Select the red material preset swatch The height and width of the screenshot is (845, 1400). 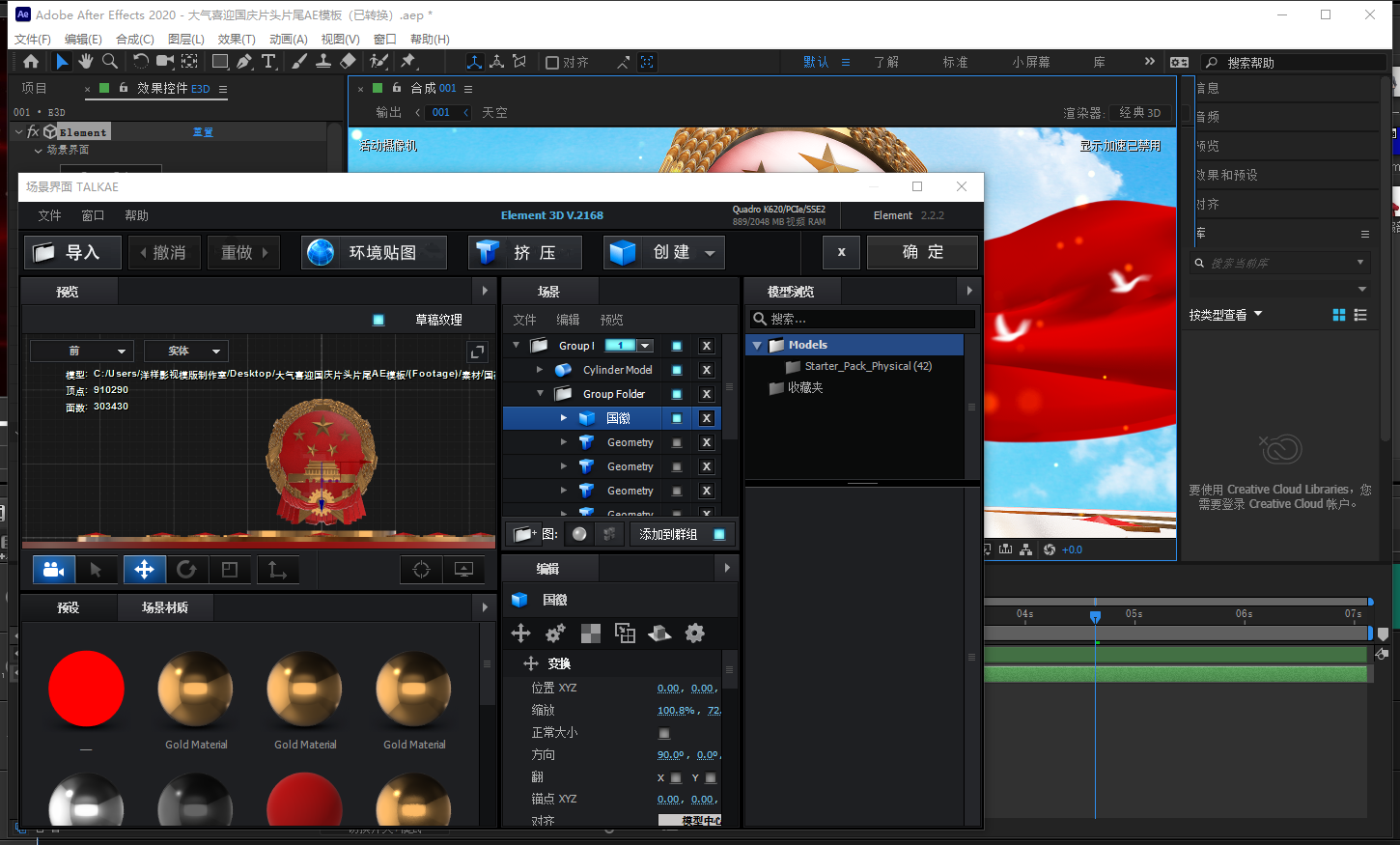(x=87, y=689)
